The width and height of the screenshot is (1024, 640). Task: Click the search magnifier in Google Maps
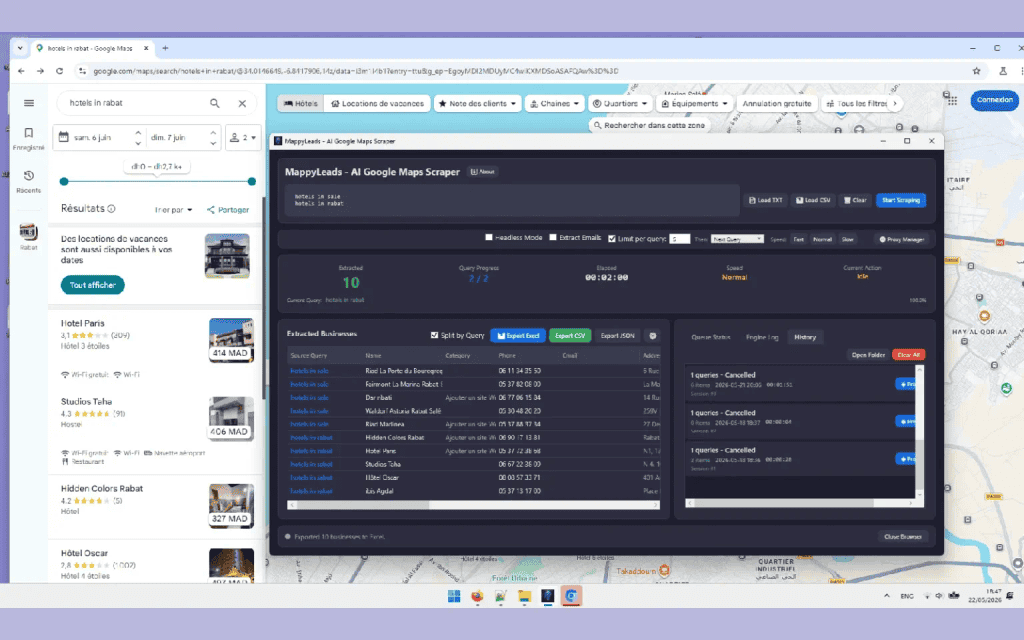214,103
